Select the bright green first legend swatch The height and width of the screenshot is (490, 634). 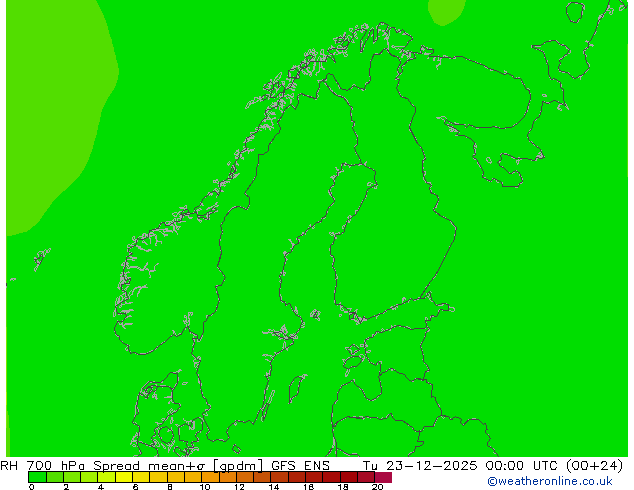click(x=37, y=477)
